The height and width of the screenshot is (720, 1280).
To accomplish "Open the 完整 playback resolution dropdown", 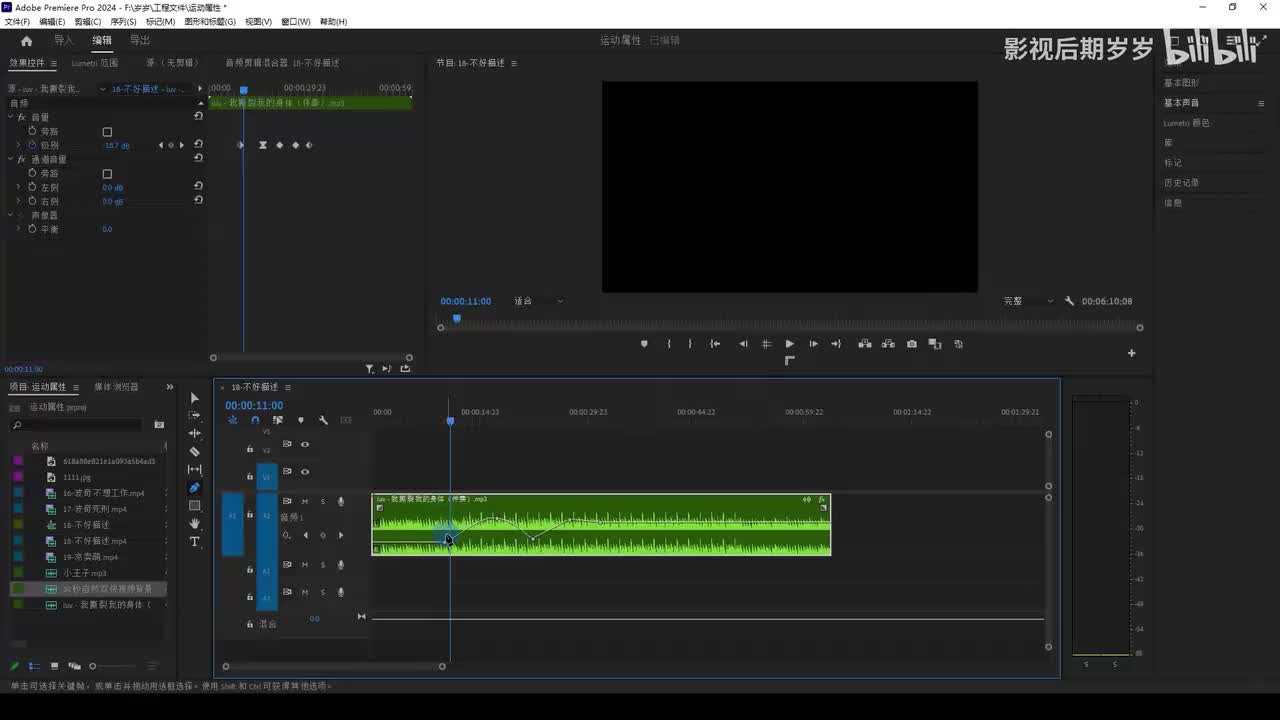I will click(x=1028, y=301).
